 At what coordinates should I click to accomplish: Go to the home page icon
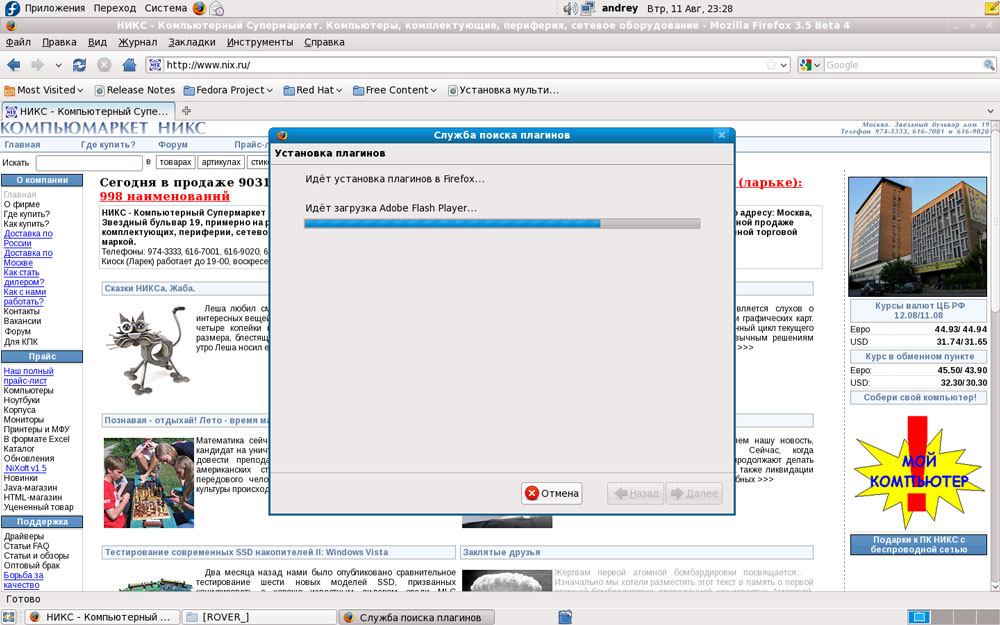point(129,64)
